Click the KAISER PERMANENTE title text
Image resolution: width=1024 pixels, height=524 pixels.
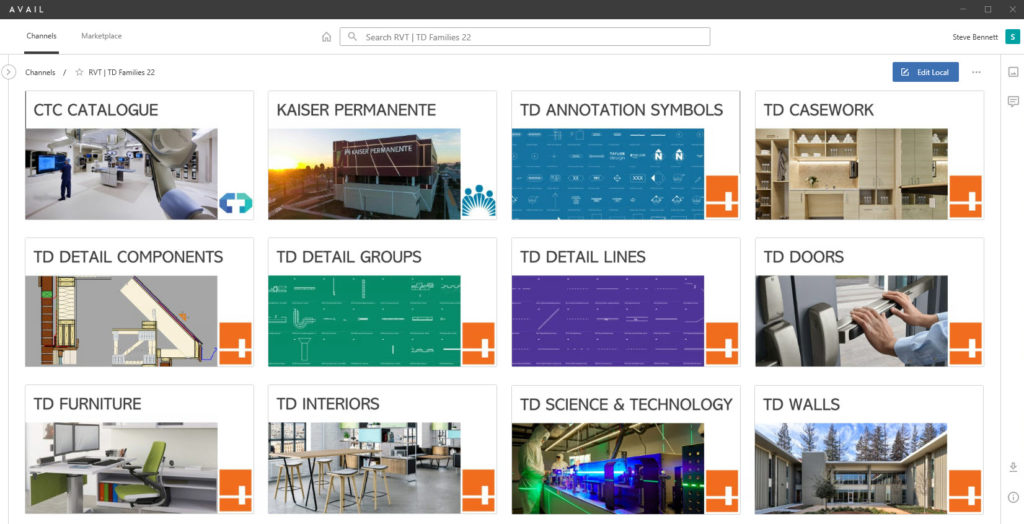pyautogui.click(x=357, y=110)
